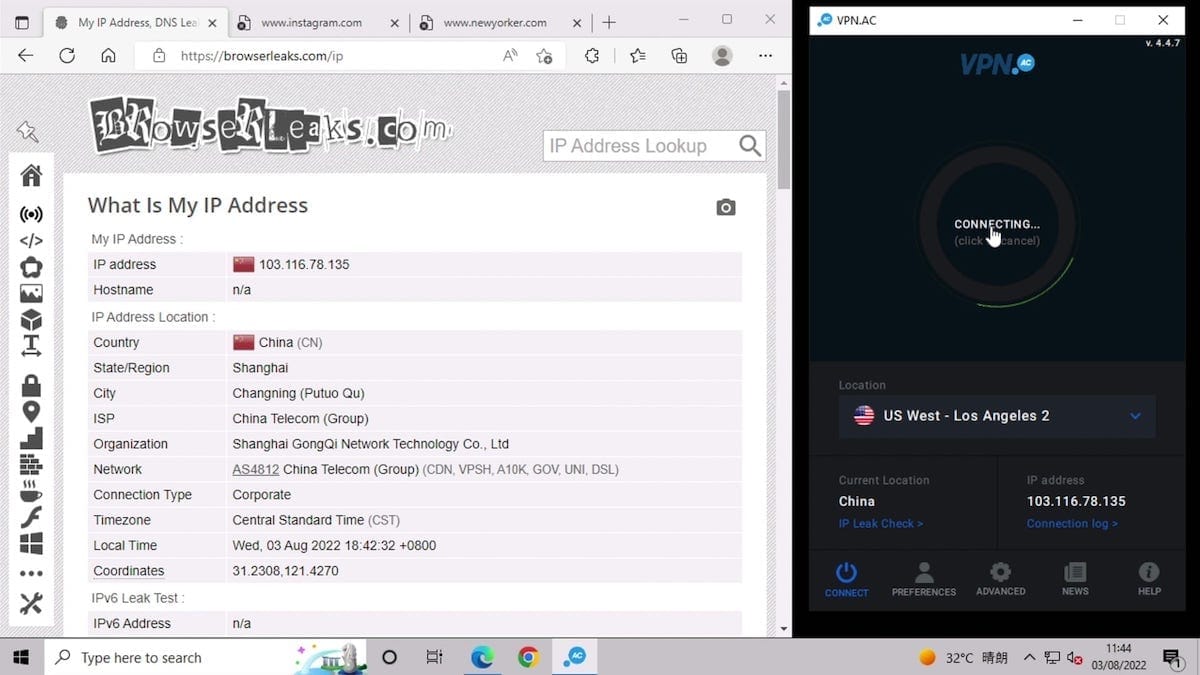1200x675 pixels.
Task: Click the padlock SSL test sidebar icon
Action: click(x=31, y=385)
